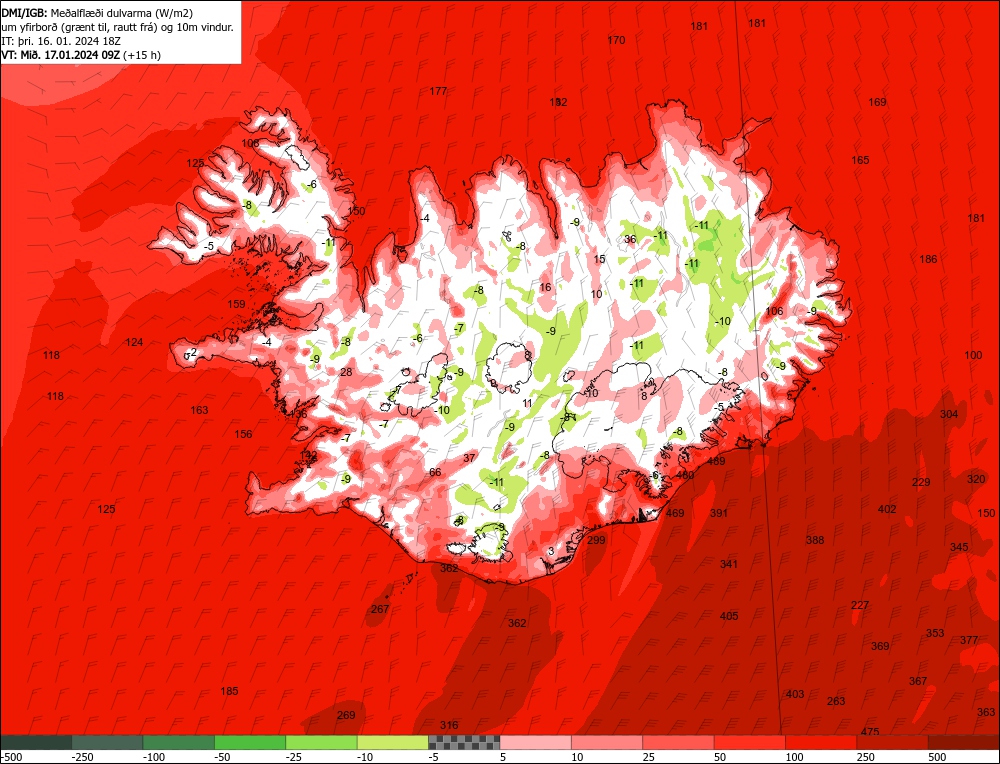Select the inland value '66'

tap(435, 473)
